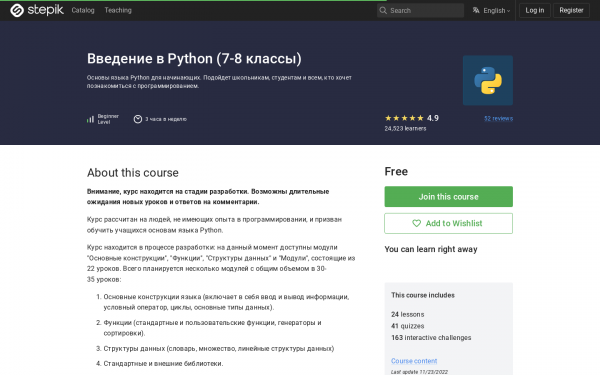Click the 'This course includes' heading
The width and height of the screenshot is (600, 375).
423,295
